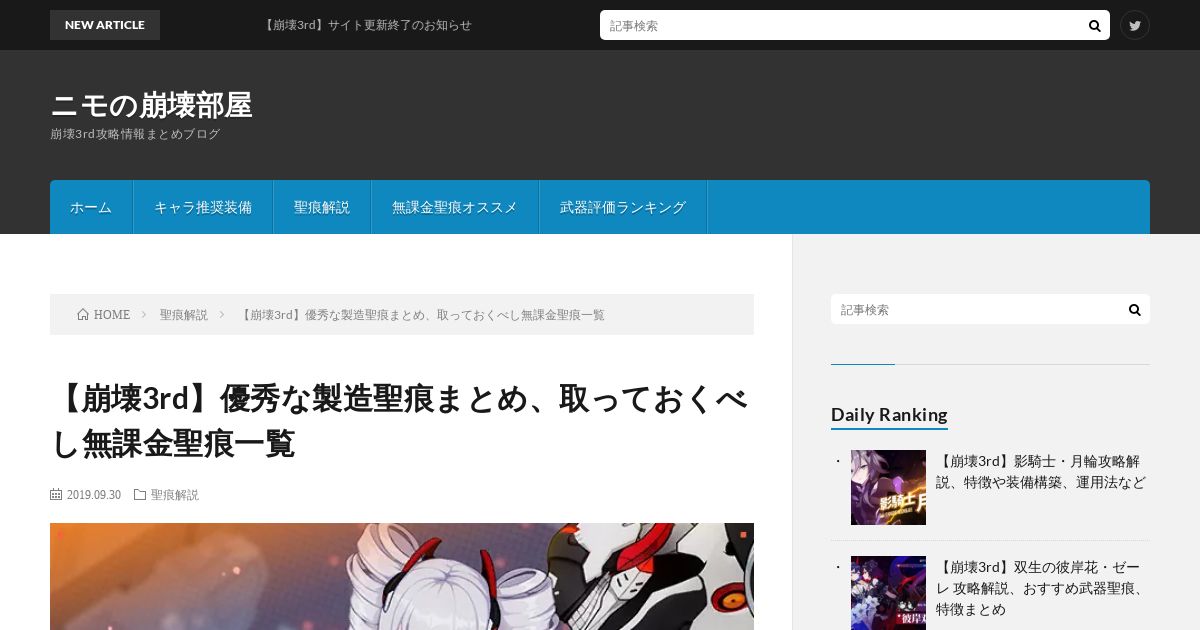1200x630 pixels.
Task: Click the 2019.09.30 post date
Action: point(94,495)
